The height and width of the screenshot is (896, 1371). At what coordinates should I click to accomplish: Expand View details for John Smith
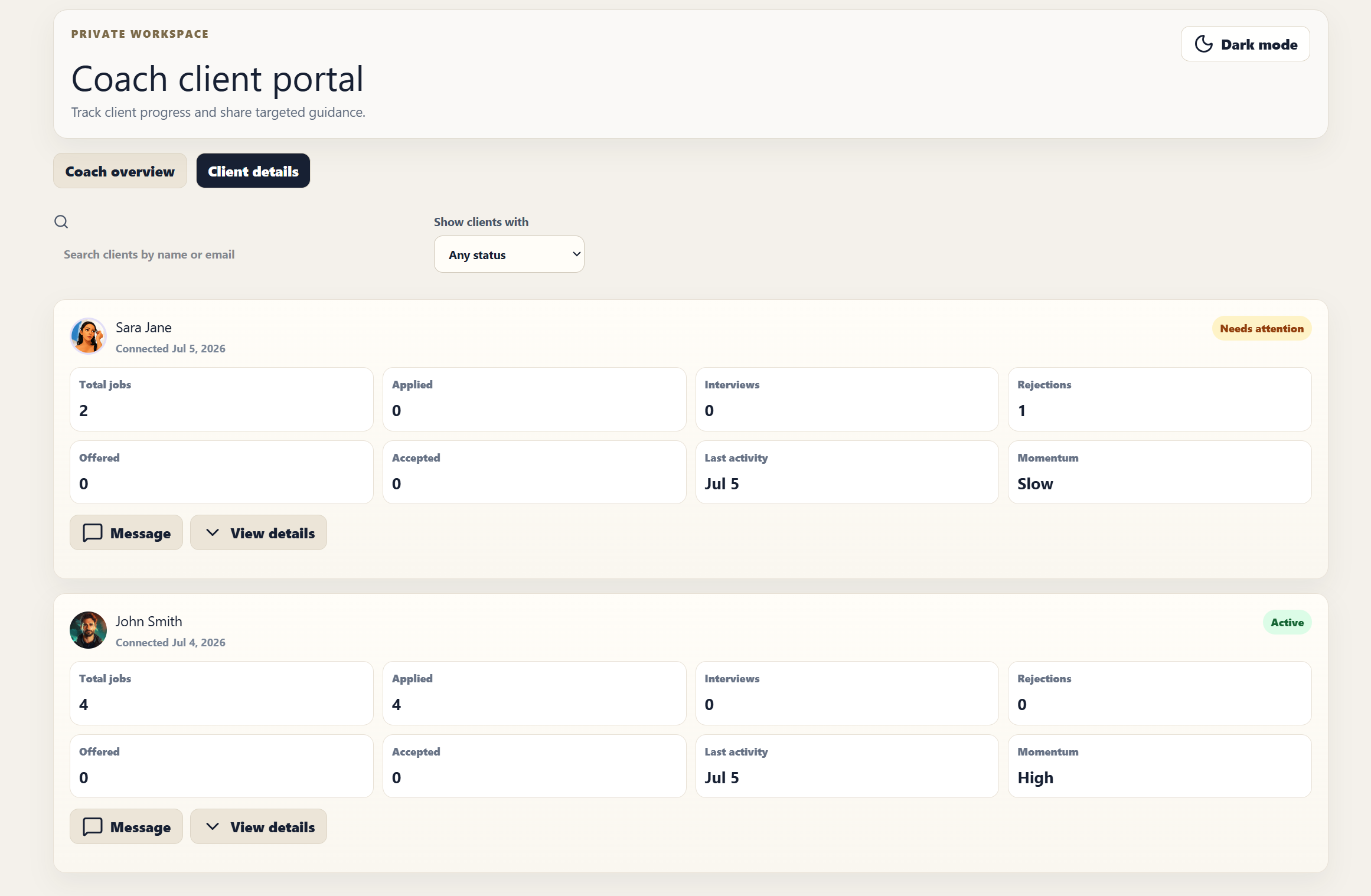pos(259,826)
